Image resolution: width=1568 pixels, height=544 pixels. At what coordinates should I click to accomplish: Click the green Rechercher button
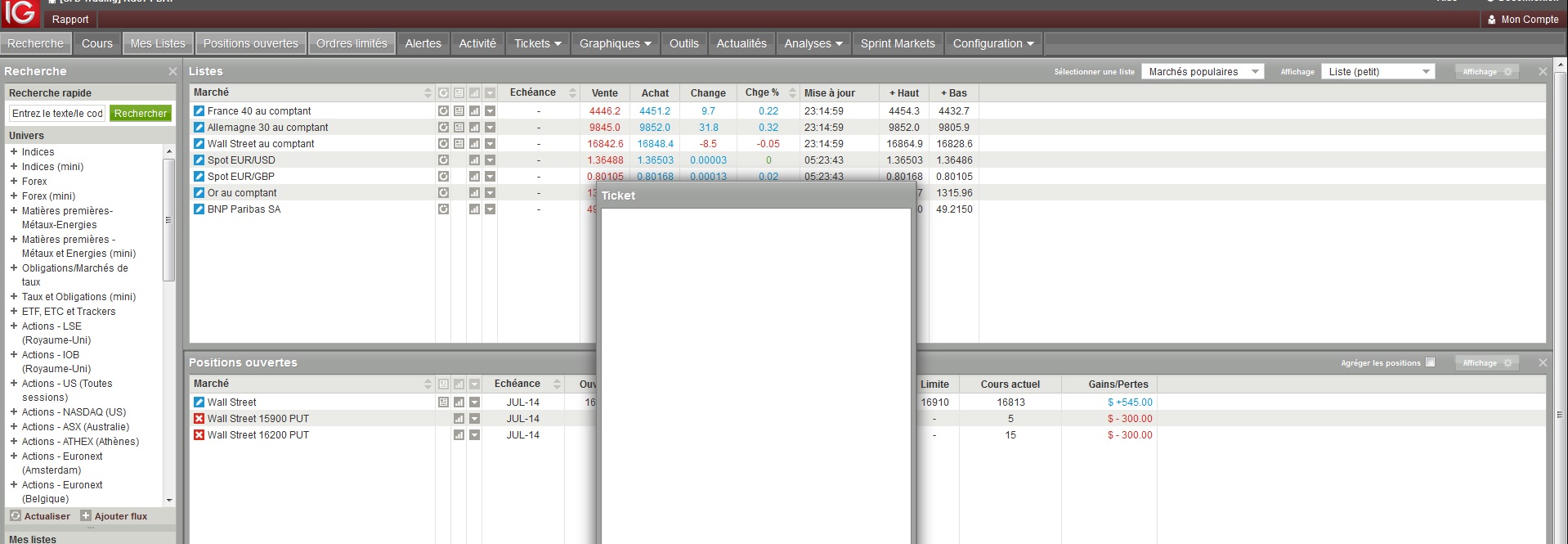141,114
